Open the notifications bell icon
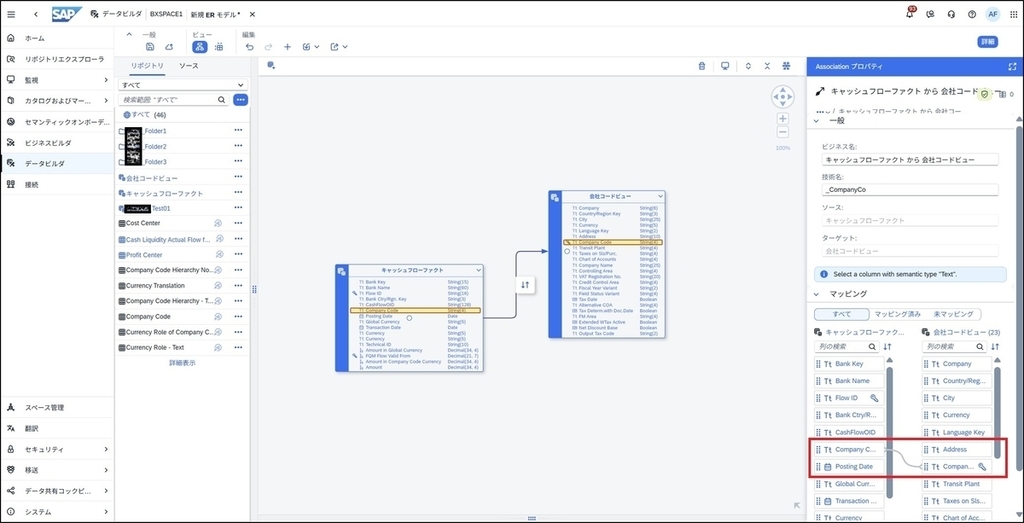Image resolution: width=1024 pixels, height=523 pixels. pyautogui.click(x=910, y=14)
